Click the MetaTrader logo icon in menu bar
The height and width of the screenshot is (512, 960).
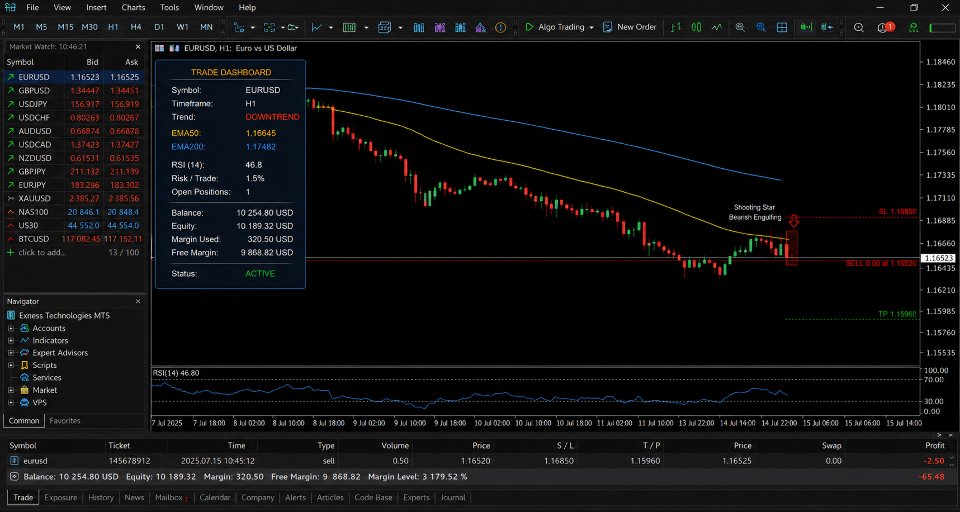(x=10, y=7)
